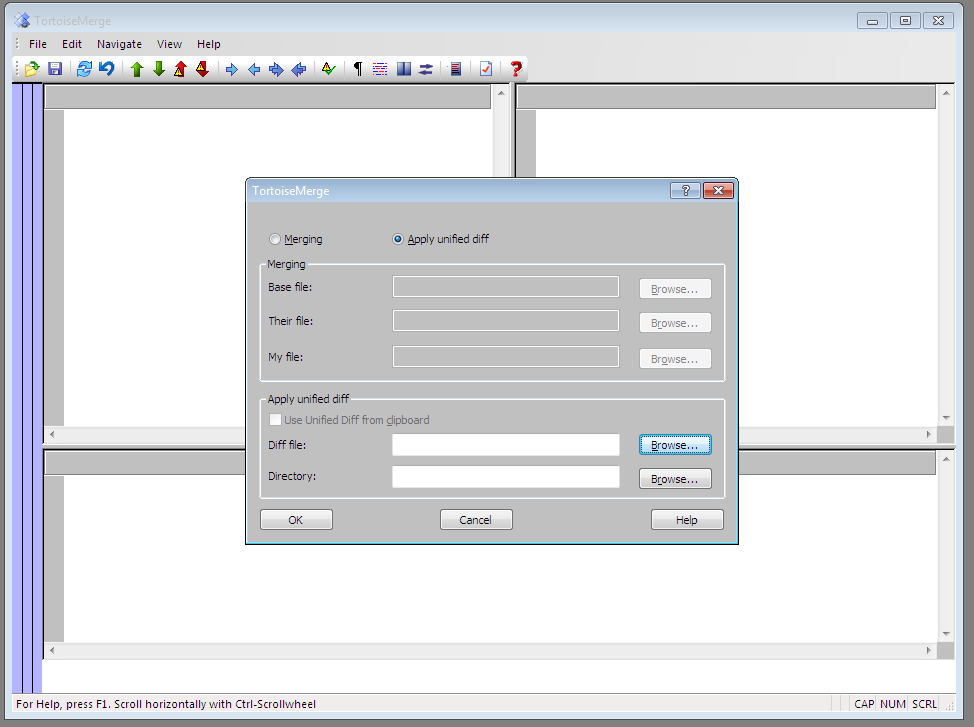Click the Open file toolbar icon
The height and width of the screenshot is (727, 974).
(32, 69)
